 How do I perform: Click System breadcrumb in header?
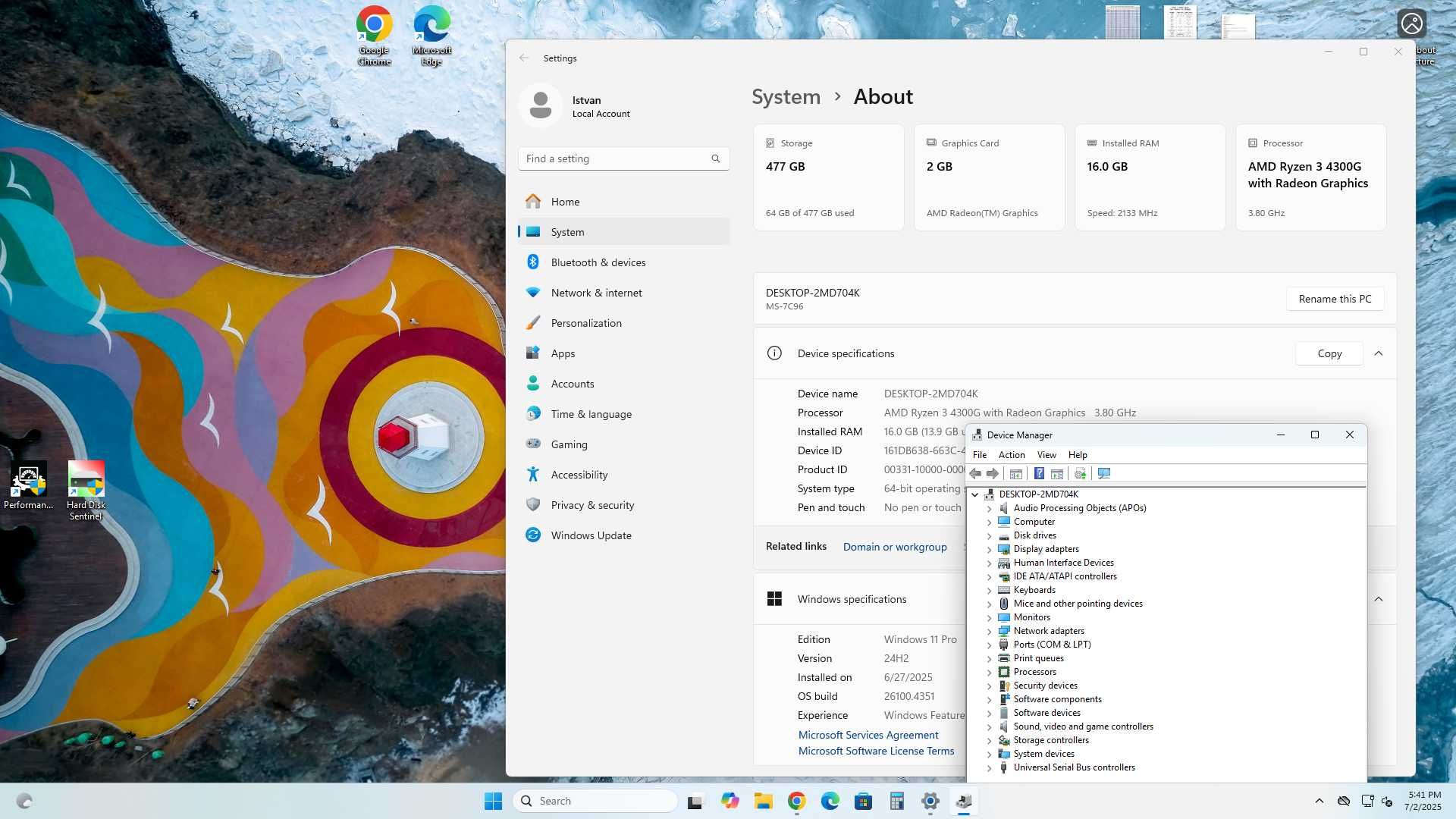tap(786, 96)
